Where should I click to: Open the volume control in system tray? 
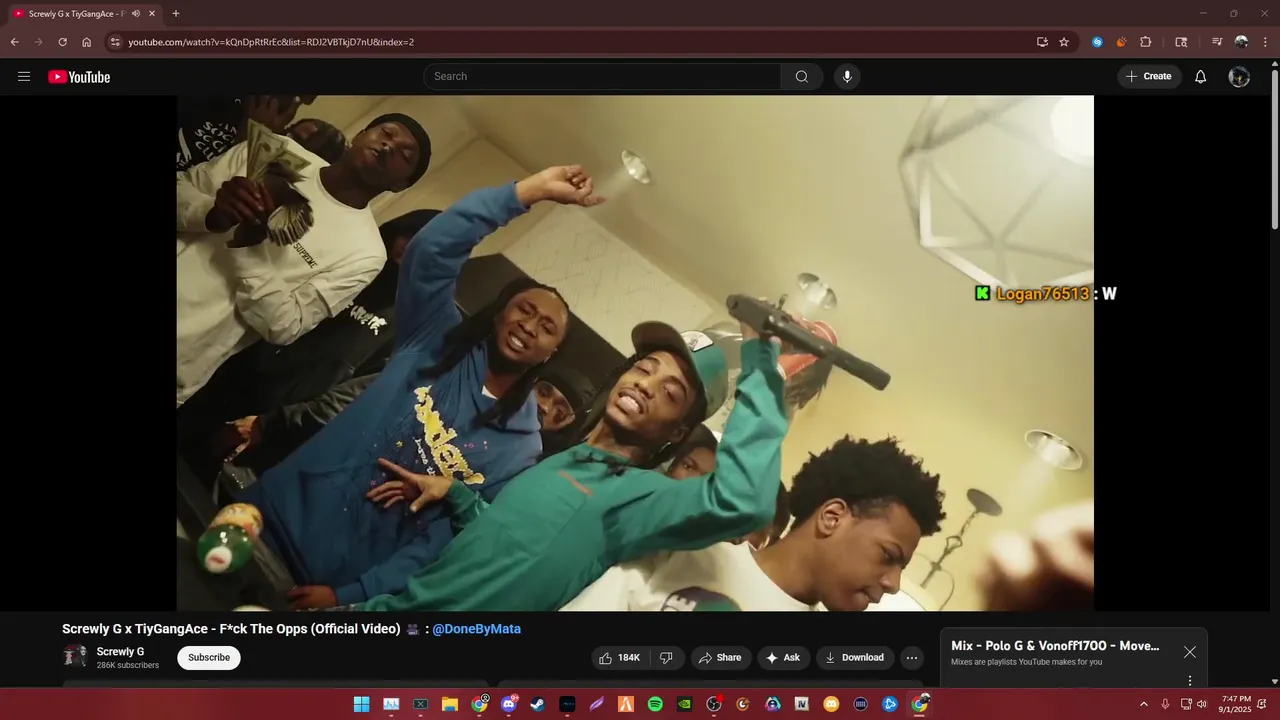pos(1202,704)
